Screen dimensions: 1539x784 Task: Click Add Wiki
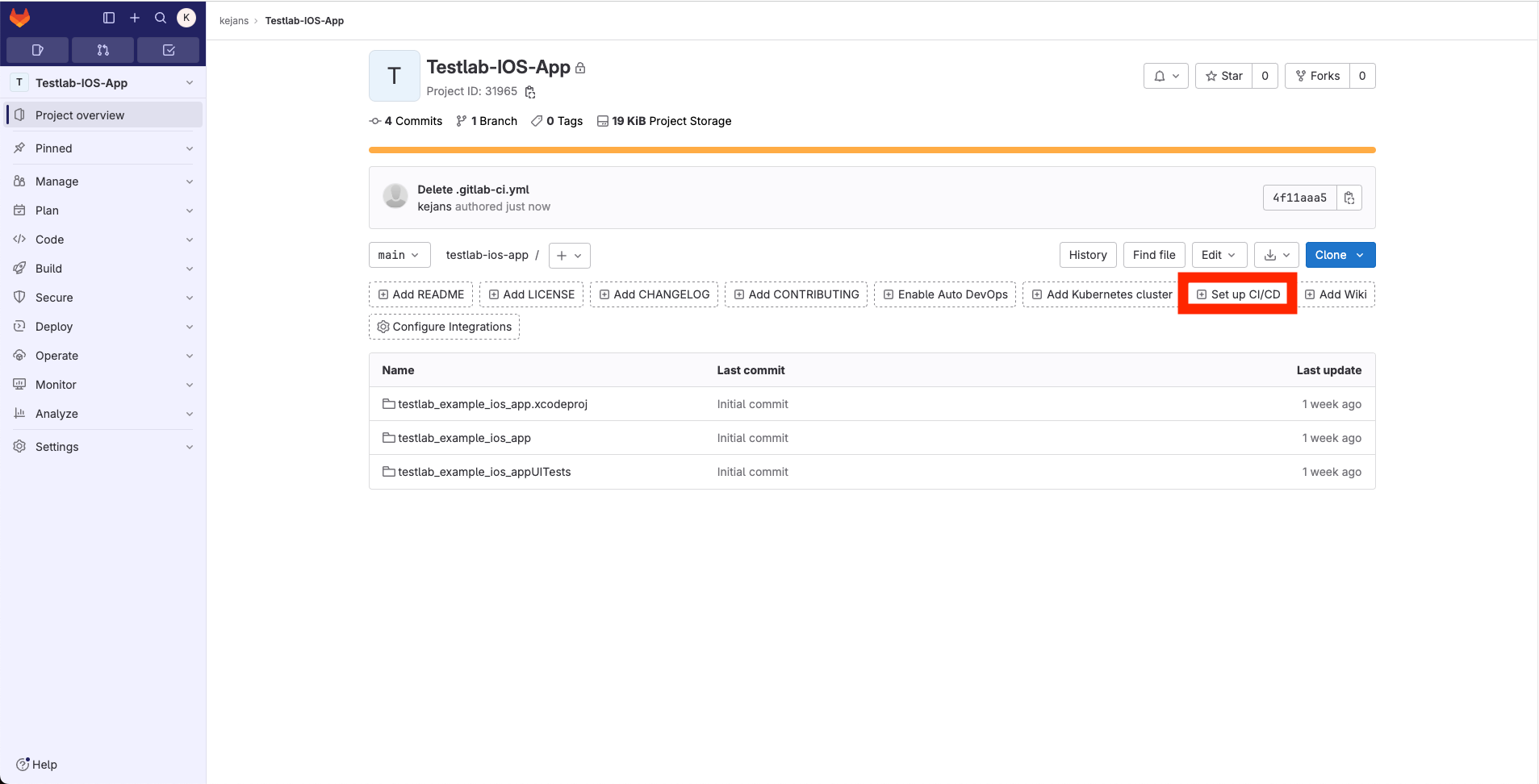[1335, 294]
